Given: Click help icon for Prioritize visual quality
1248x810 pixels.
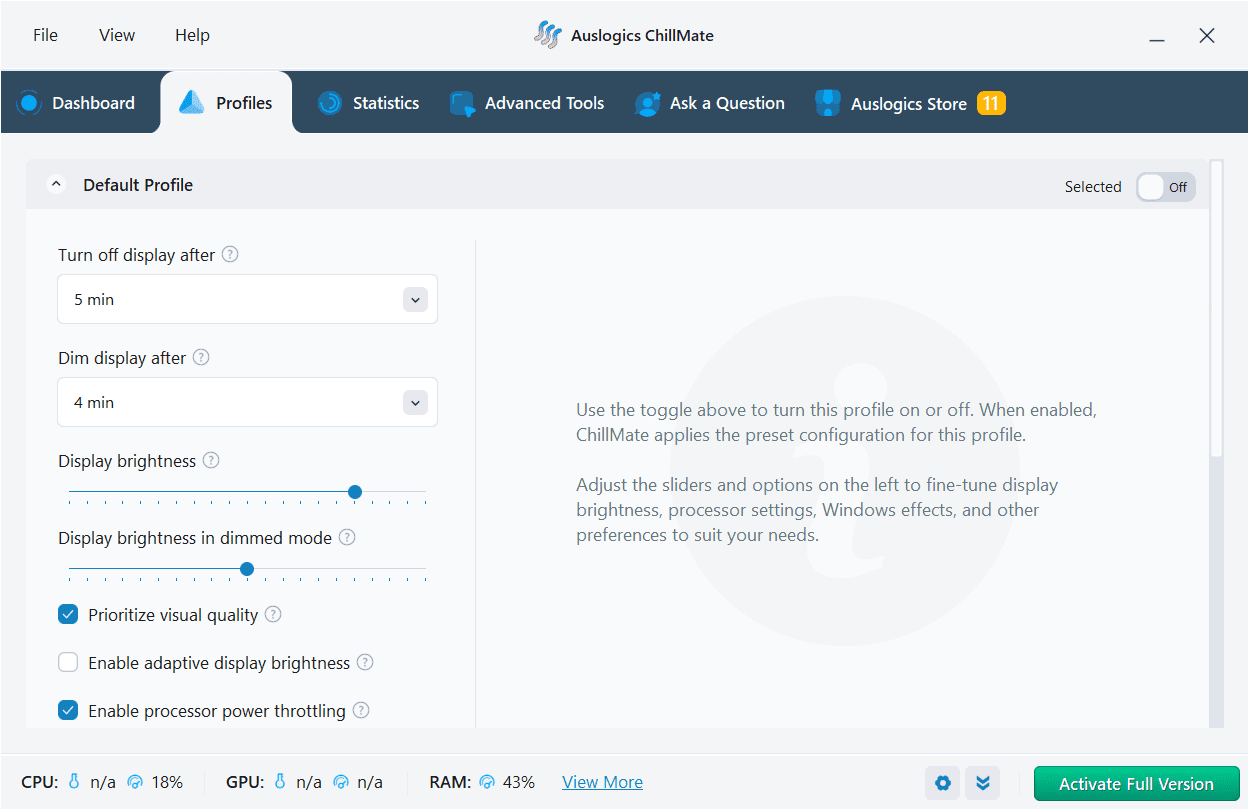Looking at the screenshot, I should pos(273,614).
